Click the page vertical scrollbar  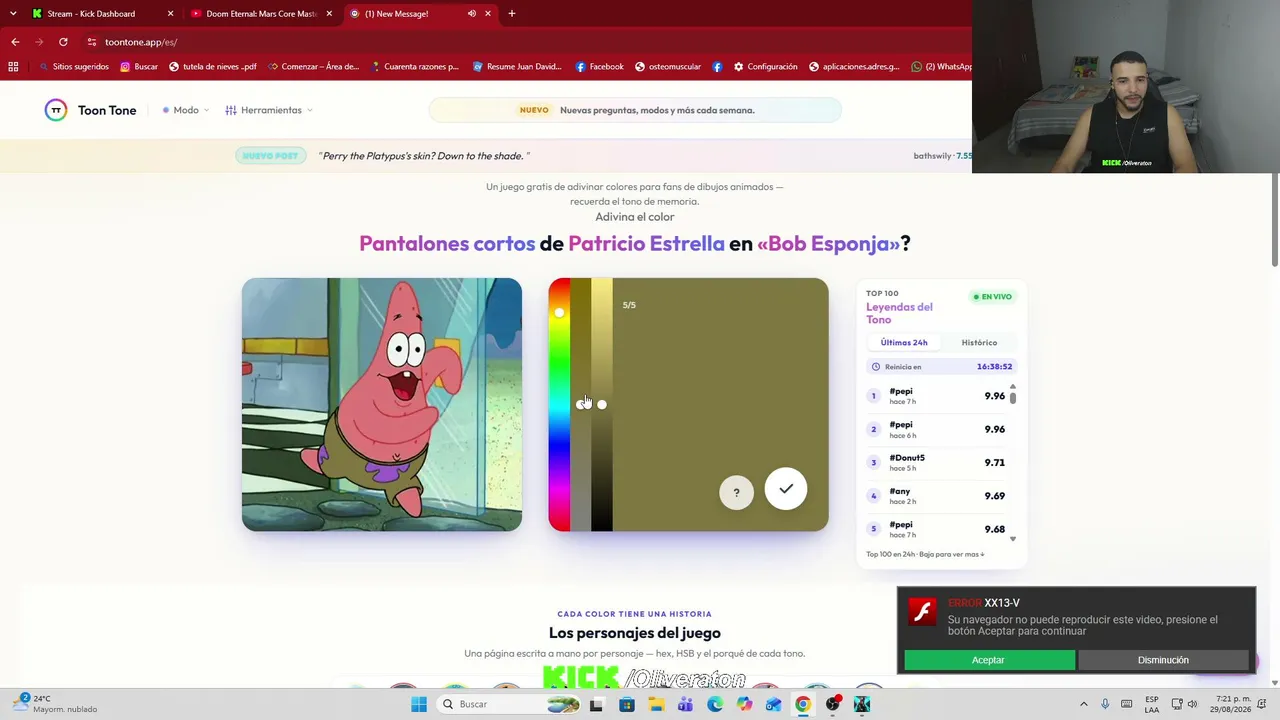(1274, 220)
